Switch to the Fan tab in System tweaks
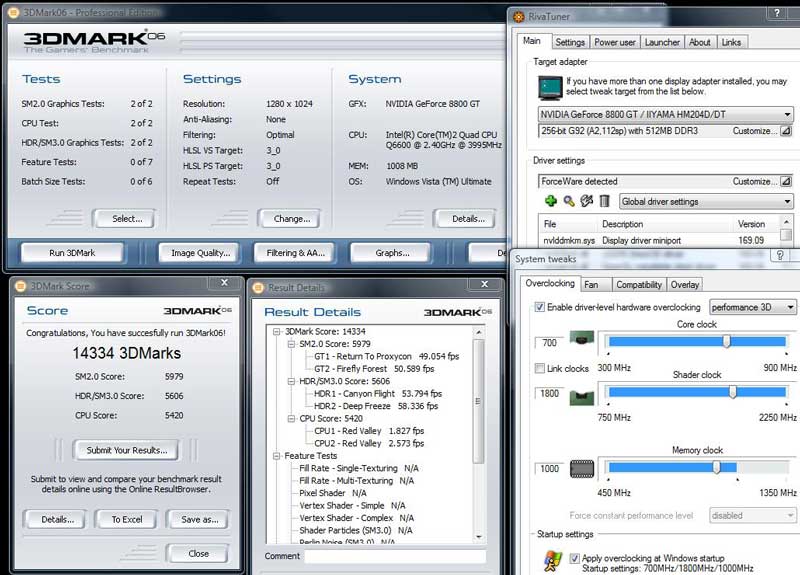Viewport: 800px width, 575px height. (x=595, y=285)
